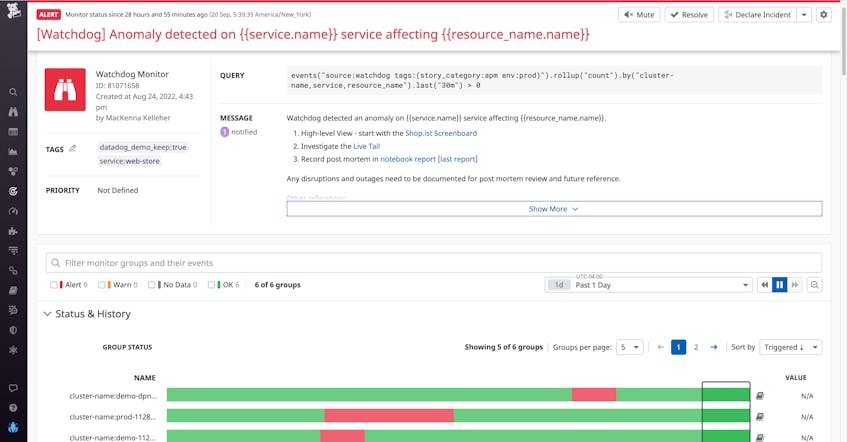847x442 pixels.
Task: Click the red alert segment in demo-112 timeline
Action: pyautogui.click(x=342, y=436)
